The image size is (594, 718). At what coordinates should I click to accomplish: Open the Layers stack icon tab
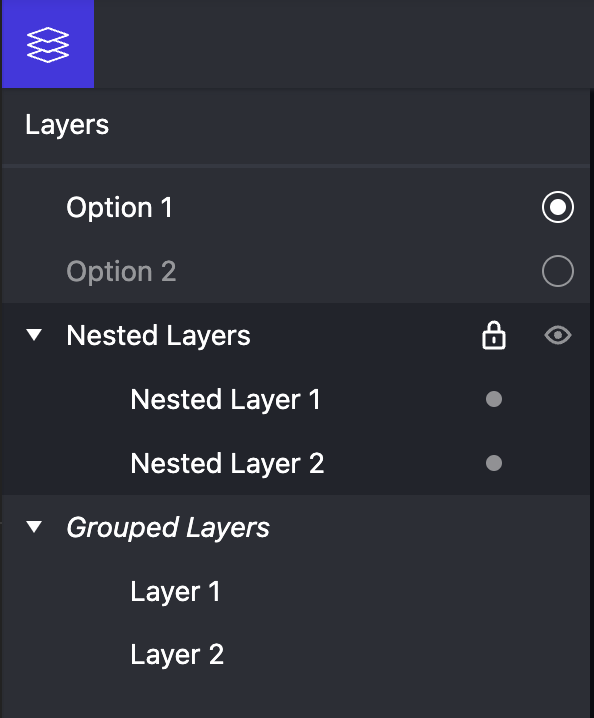[48, 44]
